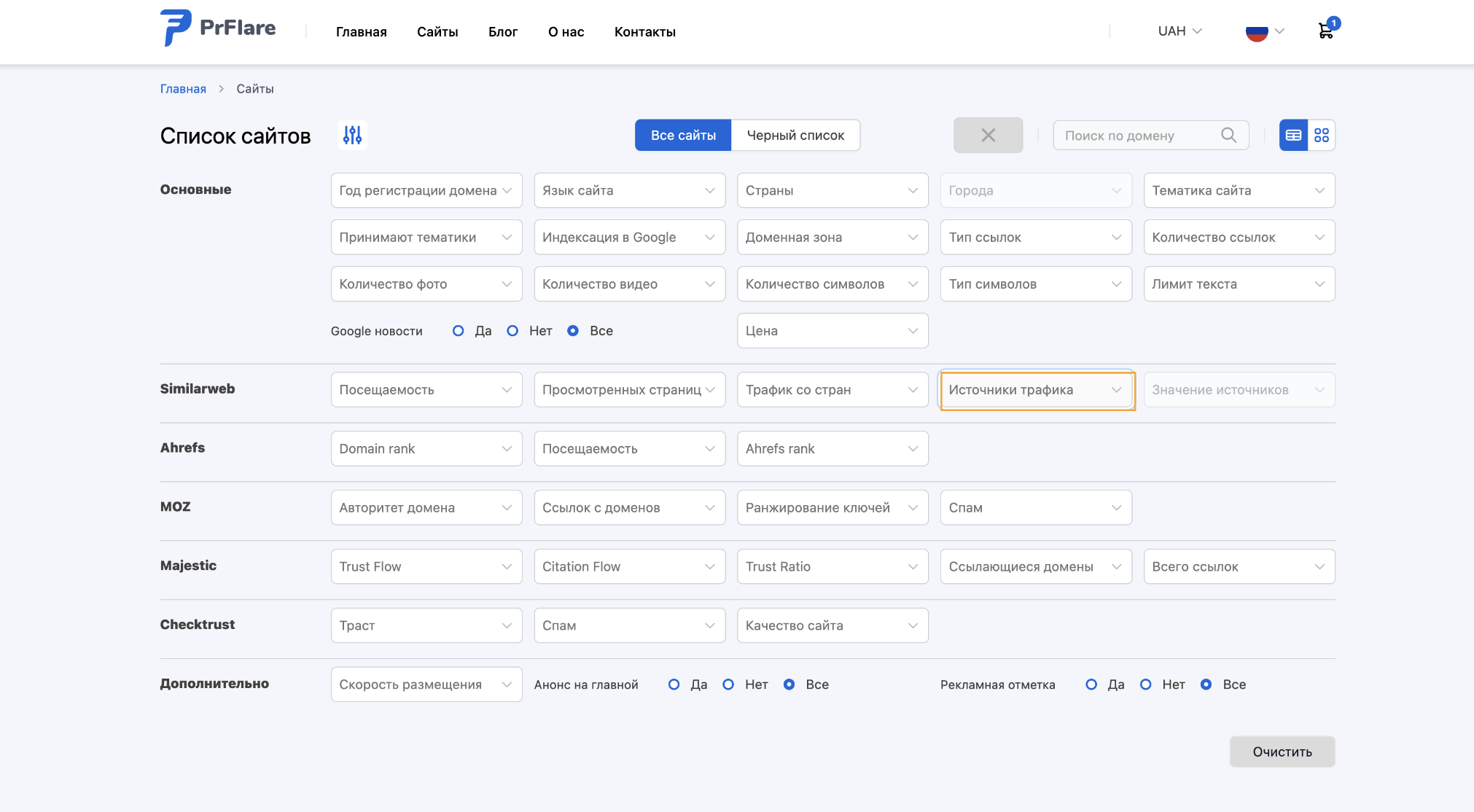Open Checktrust Траст dropdown
The height and width of the screenshot is (812, 1474).
pos(426,625)
